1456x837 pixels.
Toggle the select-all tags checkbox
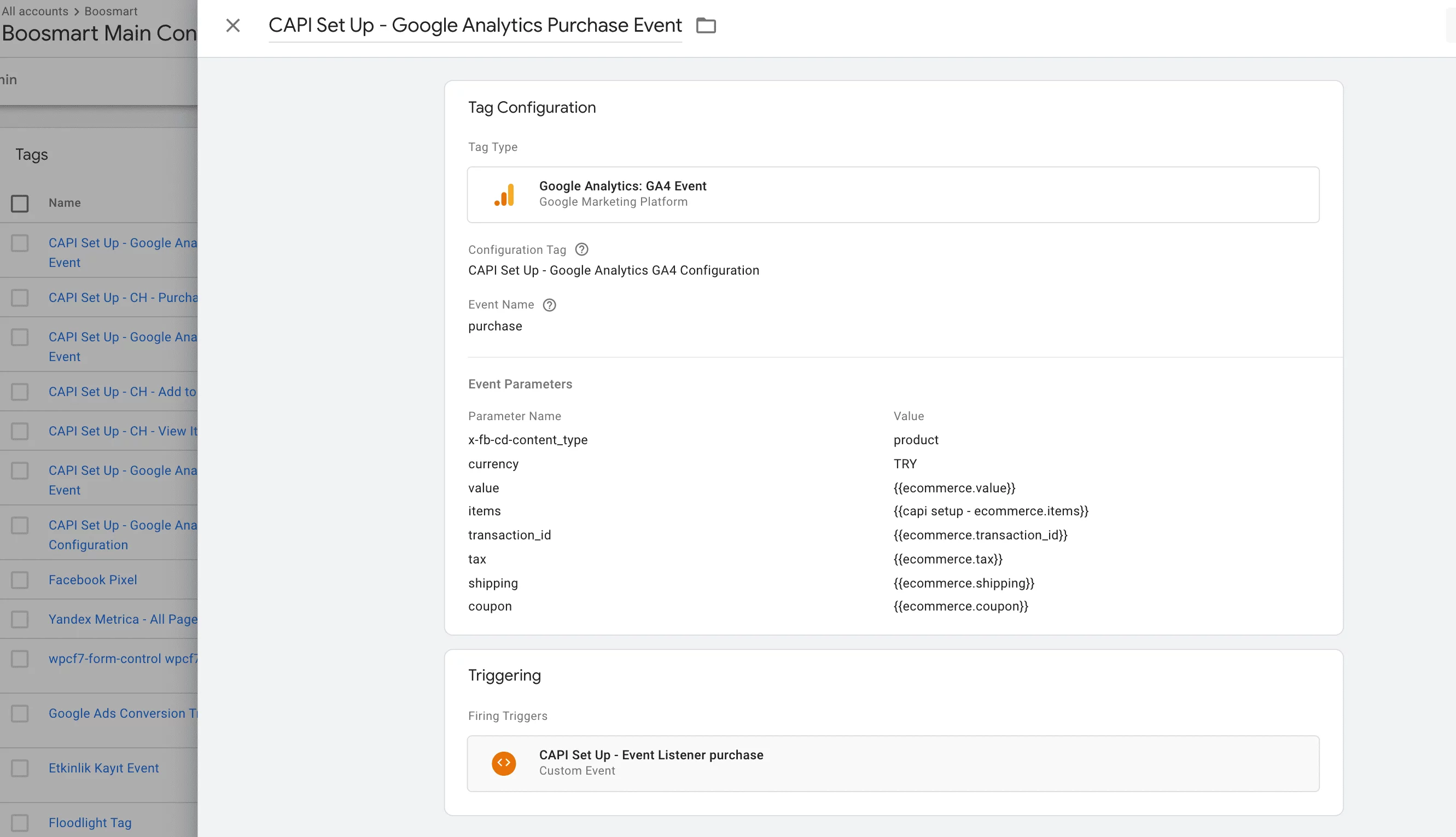[x=20, y=203]
